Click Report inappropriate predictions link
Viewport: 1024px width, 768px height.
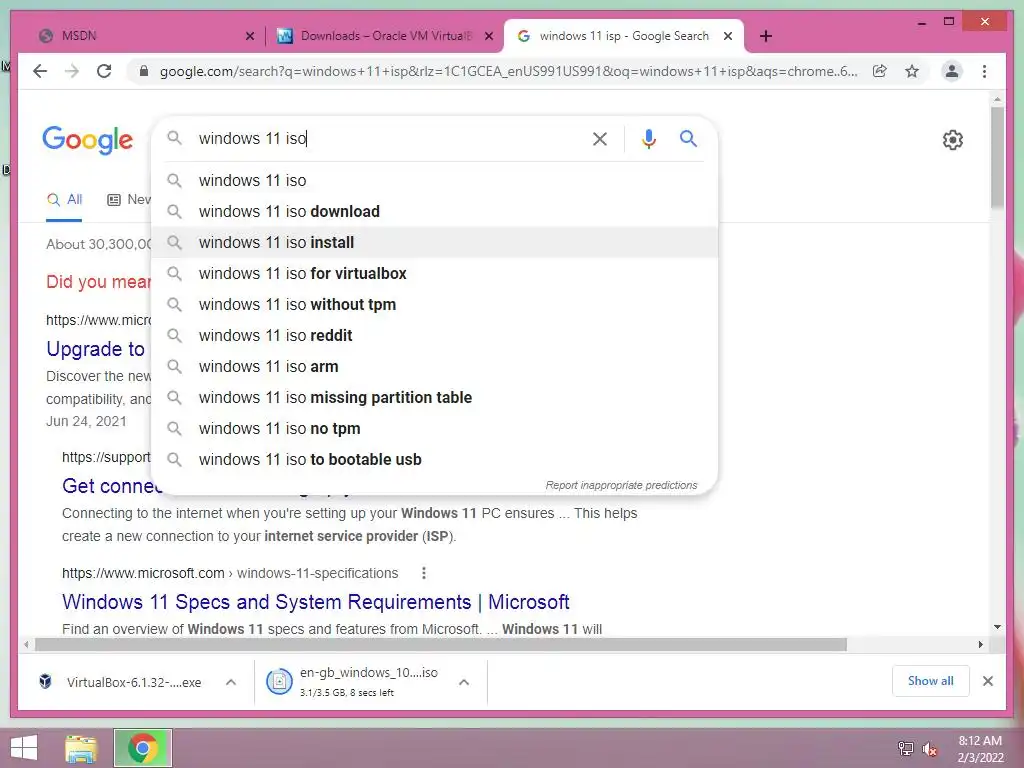pos(621,485)
